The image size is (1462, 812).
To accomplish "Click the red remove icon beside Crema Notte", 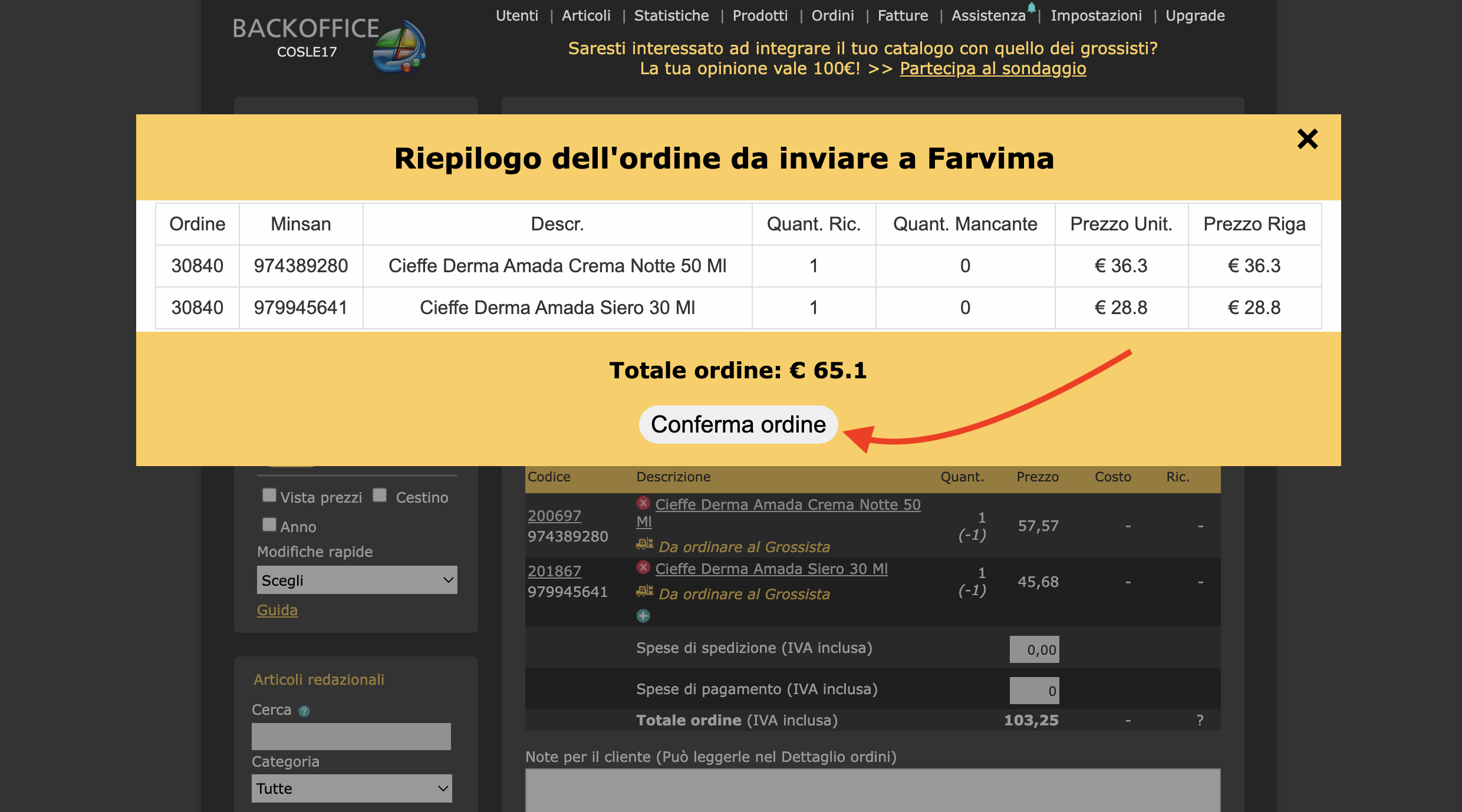I will coord(643,503).
